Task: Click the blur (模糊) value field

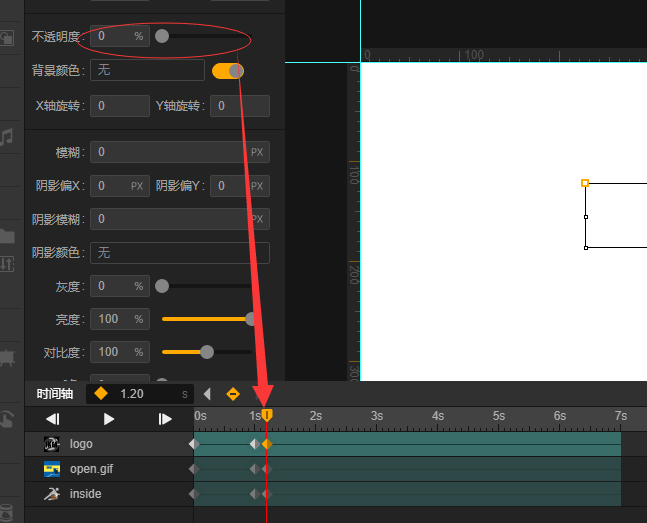Action: 180,152
